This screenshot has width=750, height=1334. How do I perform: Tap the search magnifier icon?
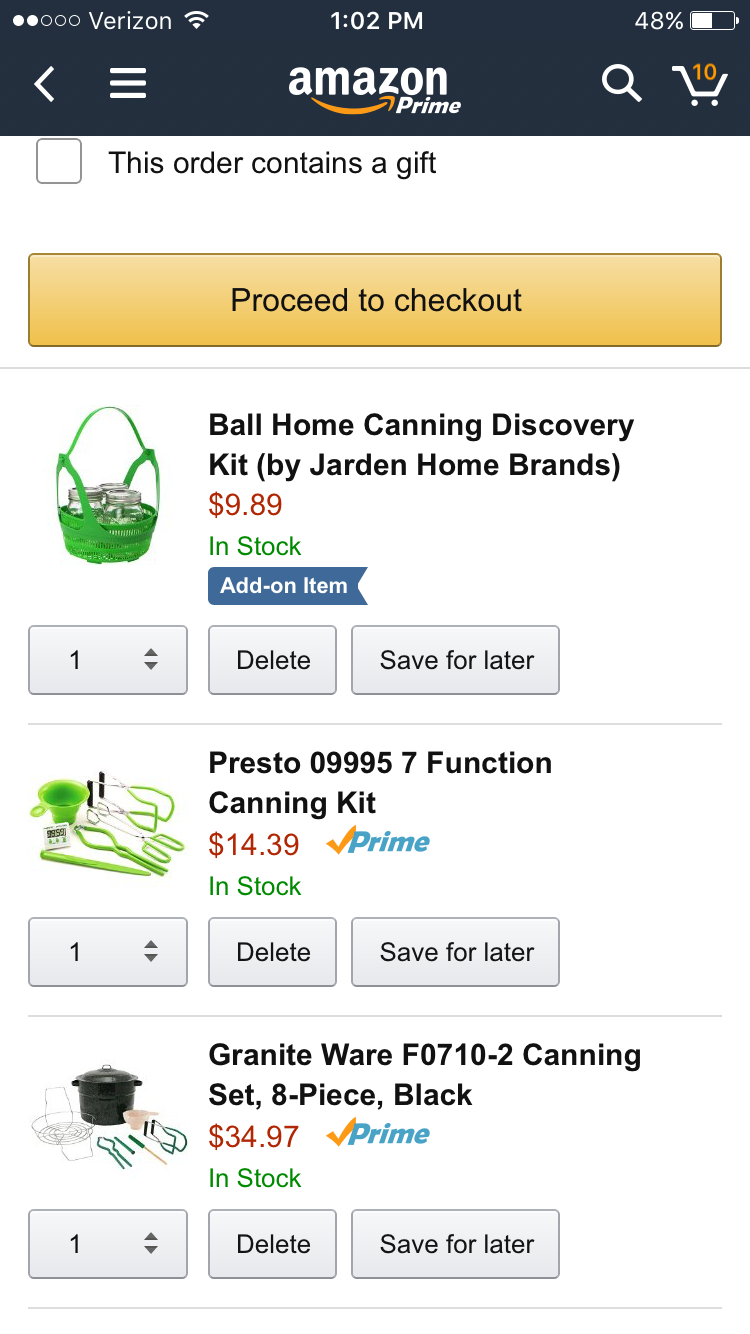coord(620,84)
